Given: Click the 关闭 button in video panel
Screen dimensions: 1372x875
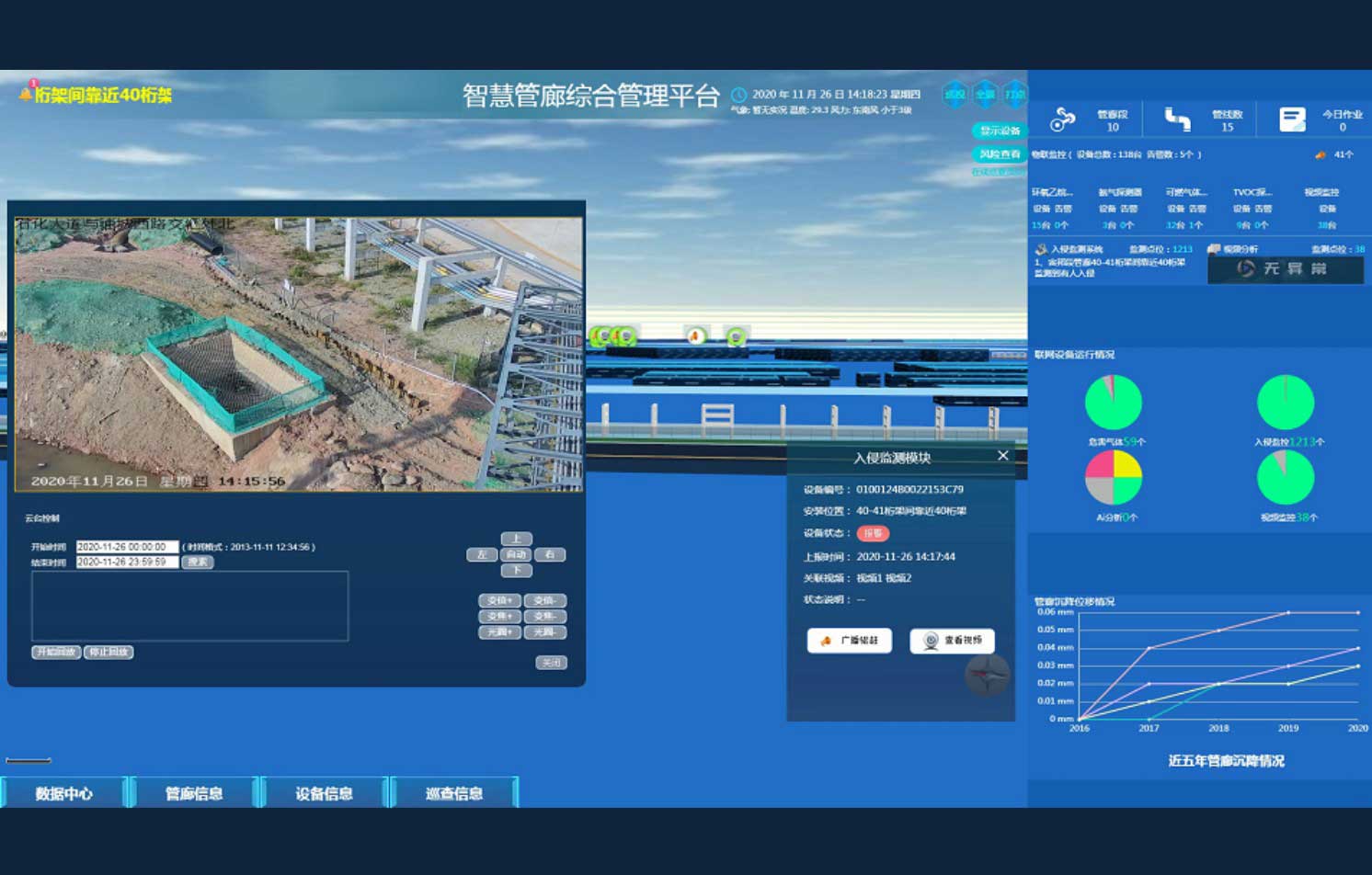Looking at the screenshot, I should [551, 662].
